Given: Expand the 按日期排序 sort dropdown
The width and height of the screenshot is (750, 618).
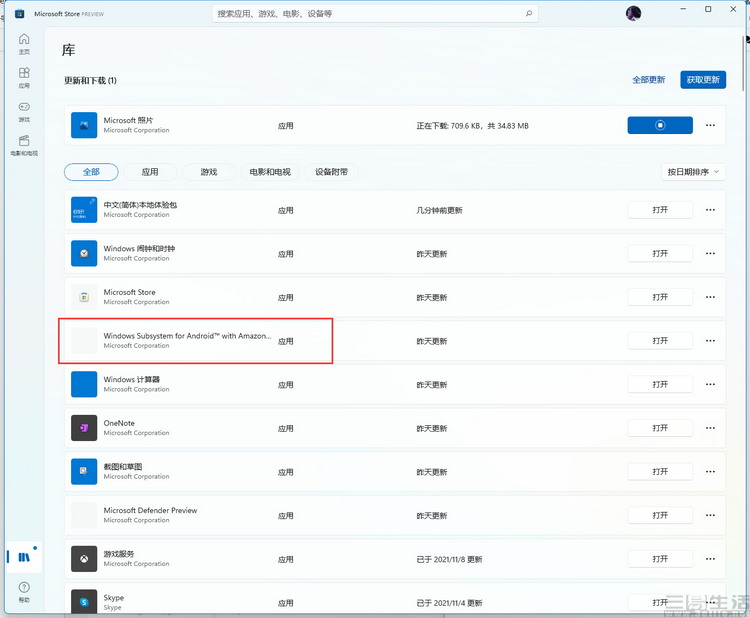Looking at the screenshot, I should 693,172.
